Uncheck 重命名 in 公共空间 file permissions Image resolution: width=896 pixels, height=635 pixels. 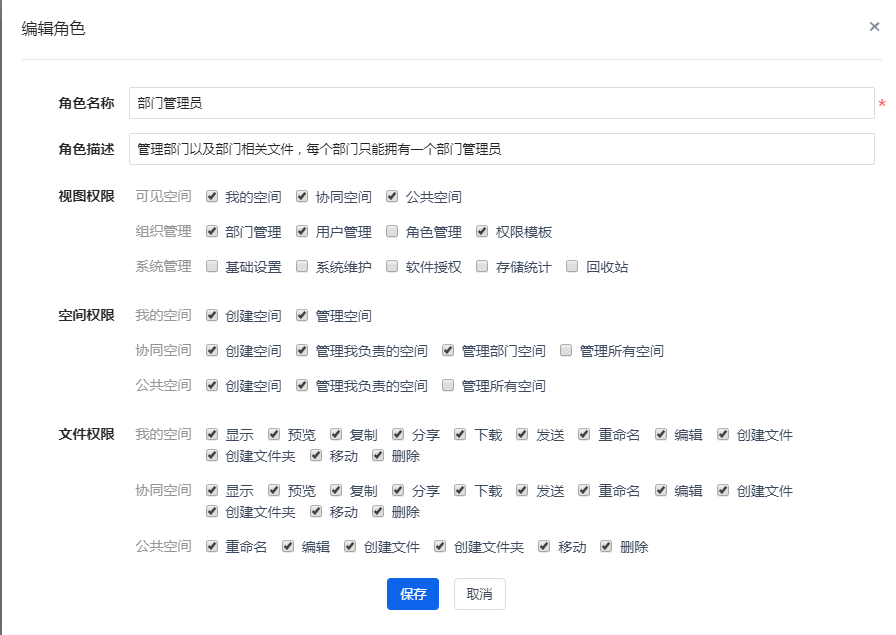coord(212,547)
